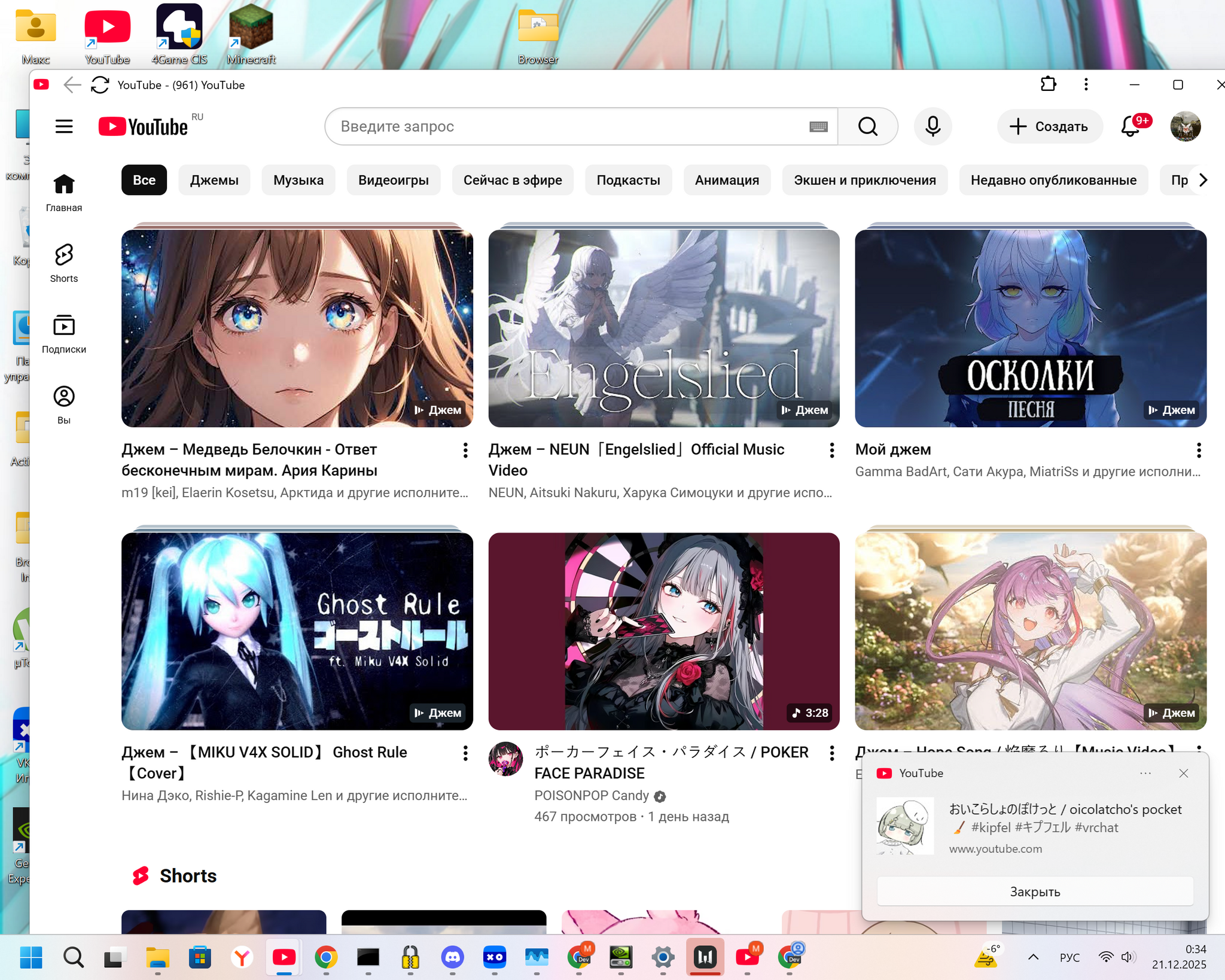Select the Музыка filter chip
This screenshot has height=980, width=1225.
298,180
